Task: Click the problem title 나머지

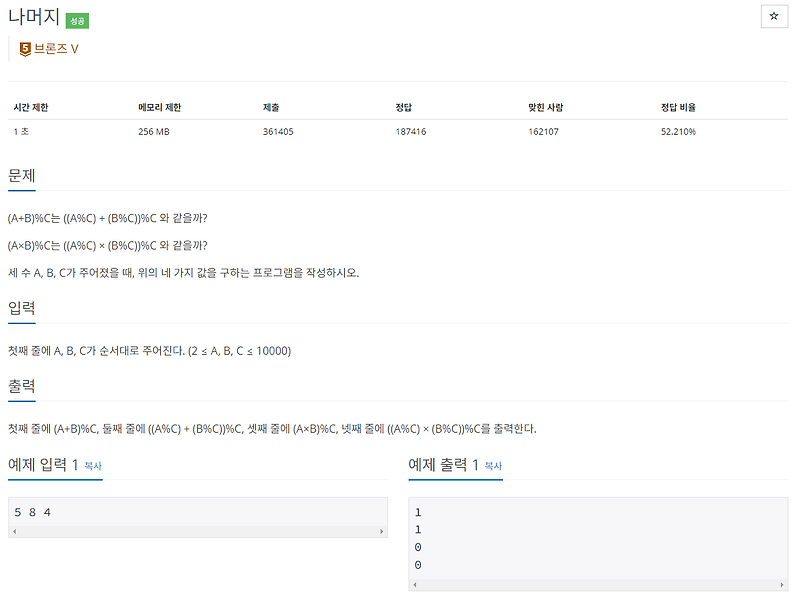Action: pos(35,17)
